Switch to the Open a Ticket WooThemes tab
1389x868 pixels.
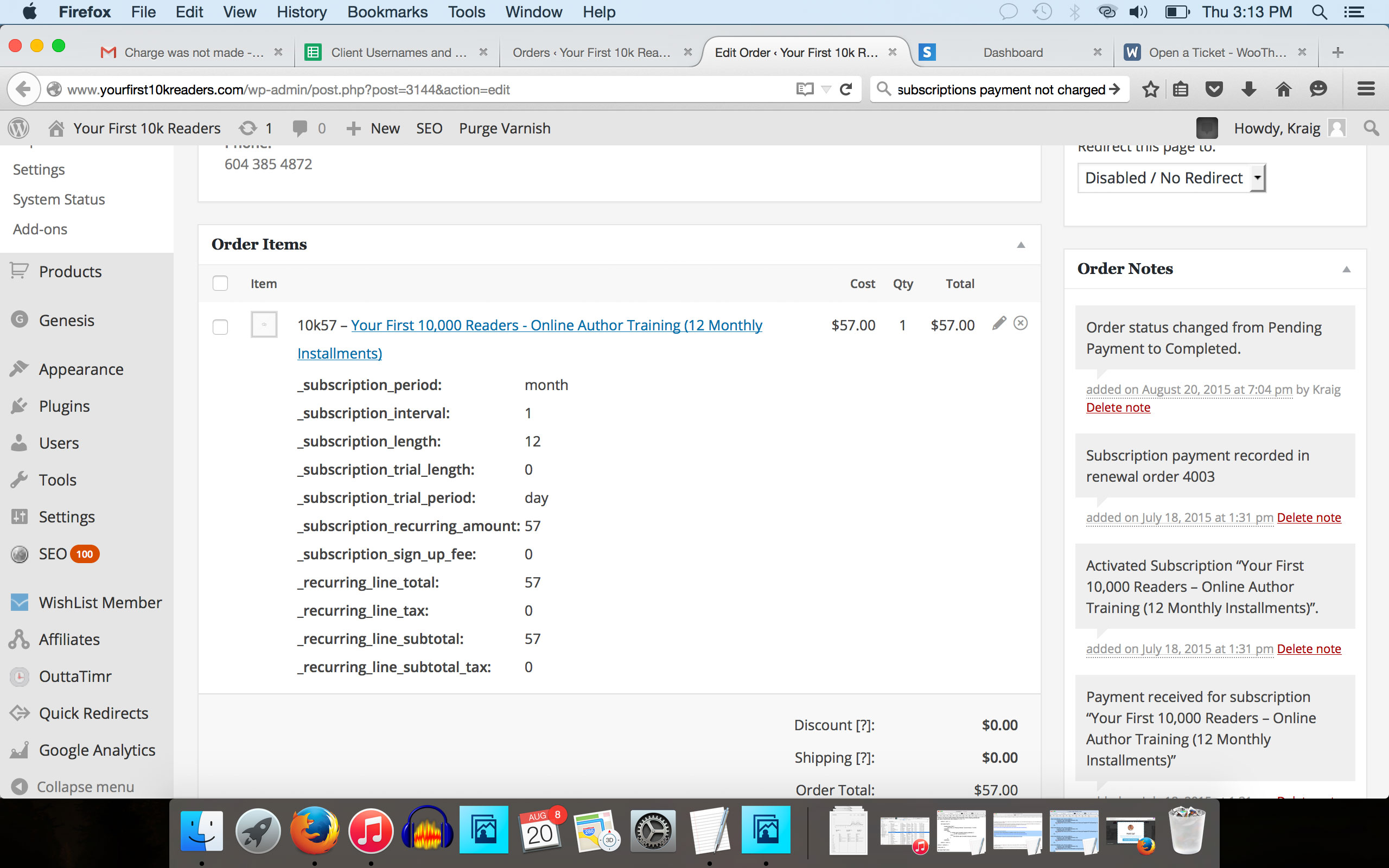pyautogui.click(x=1217, y=52)
